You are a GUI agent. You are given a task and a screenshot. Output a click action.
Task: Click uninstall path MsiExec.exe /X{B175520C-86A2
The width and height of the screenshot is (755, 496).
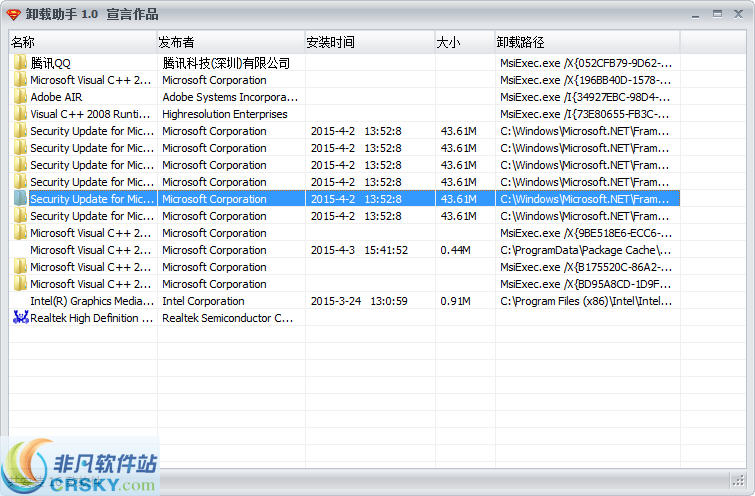point(586,267)
